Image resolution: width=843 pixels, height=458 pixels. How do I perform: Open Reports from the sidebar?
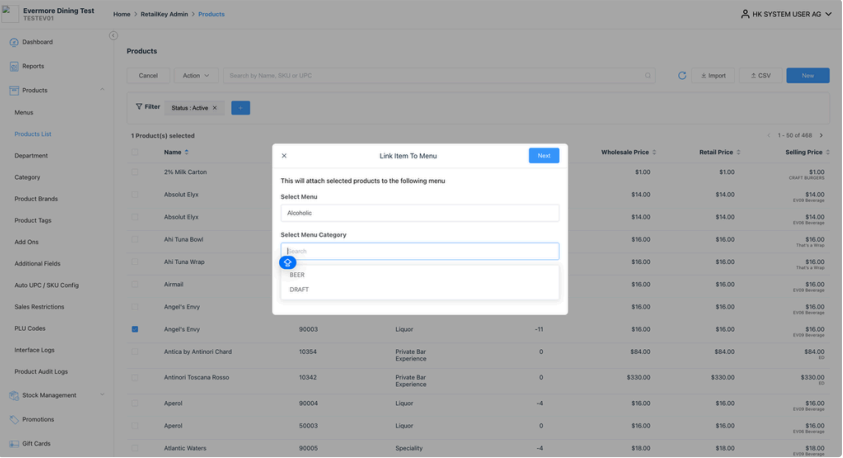click(x=33, y=66)
